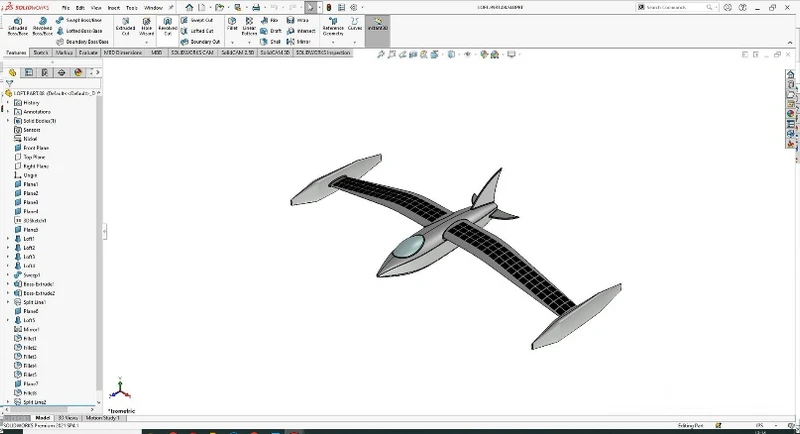
Task: Select the Rib tool
Action: (269, 20)
